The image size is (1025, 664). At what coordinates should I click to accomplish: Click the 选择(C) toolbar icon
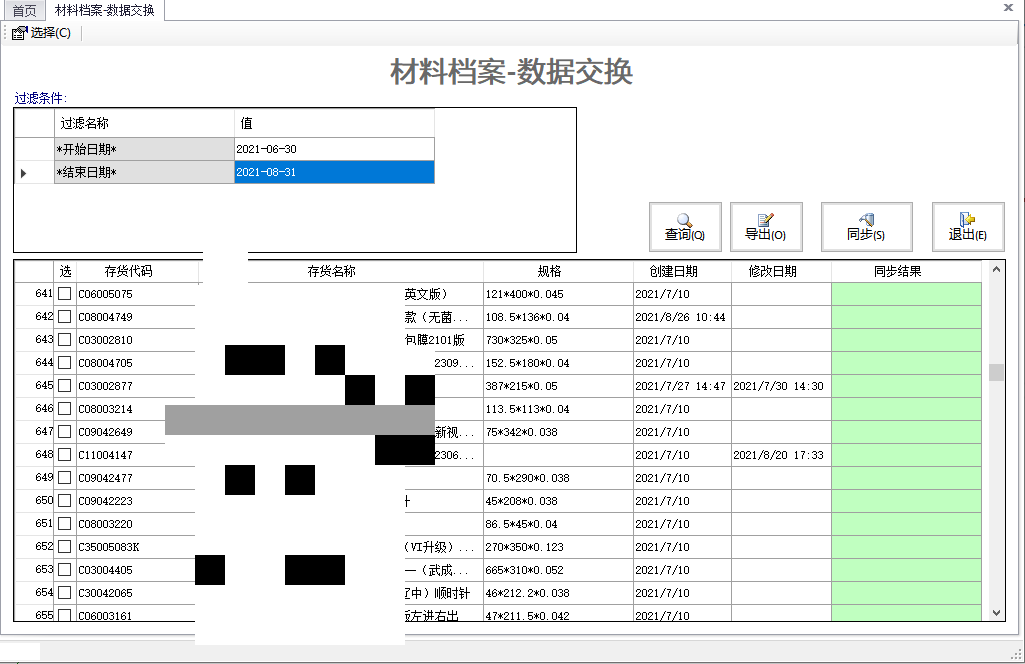tap(19, 33)
